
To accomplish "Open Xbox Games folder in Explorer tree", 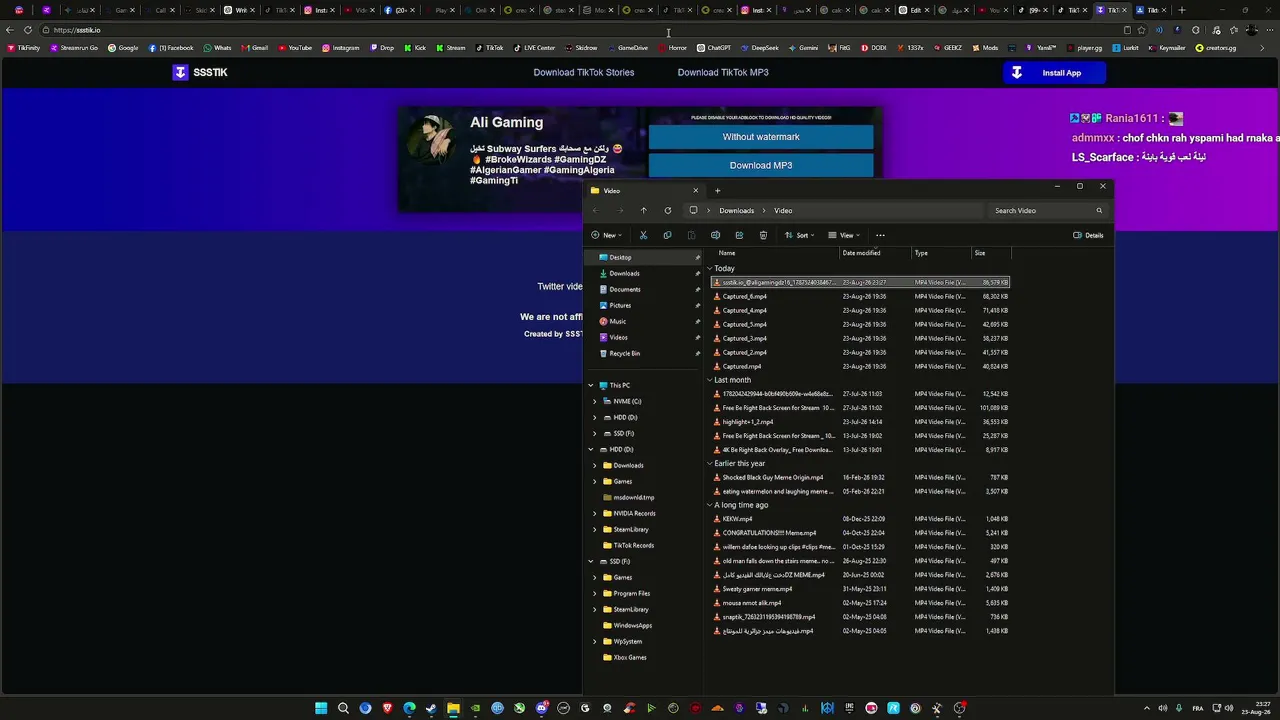I will tap(625, 657).
